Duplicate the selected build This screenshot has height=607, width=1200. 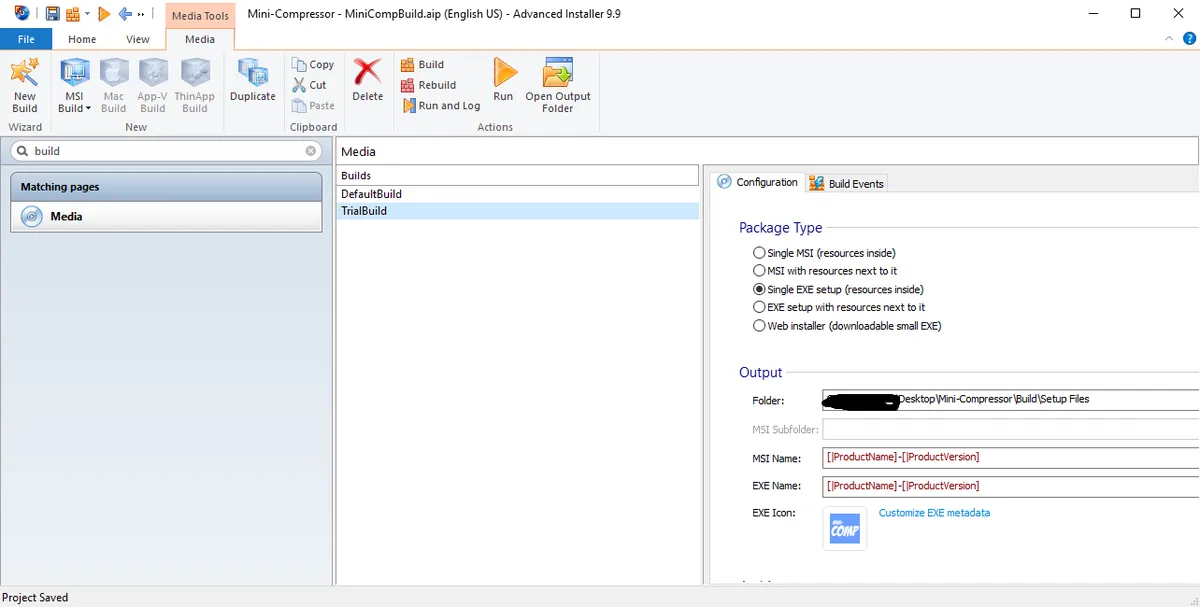click(x=252, y=81)
